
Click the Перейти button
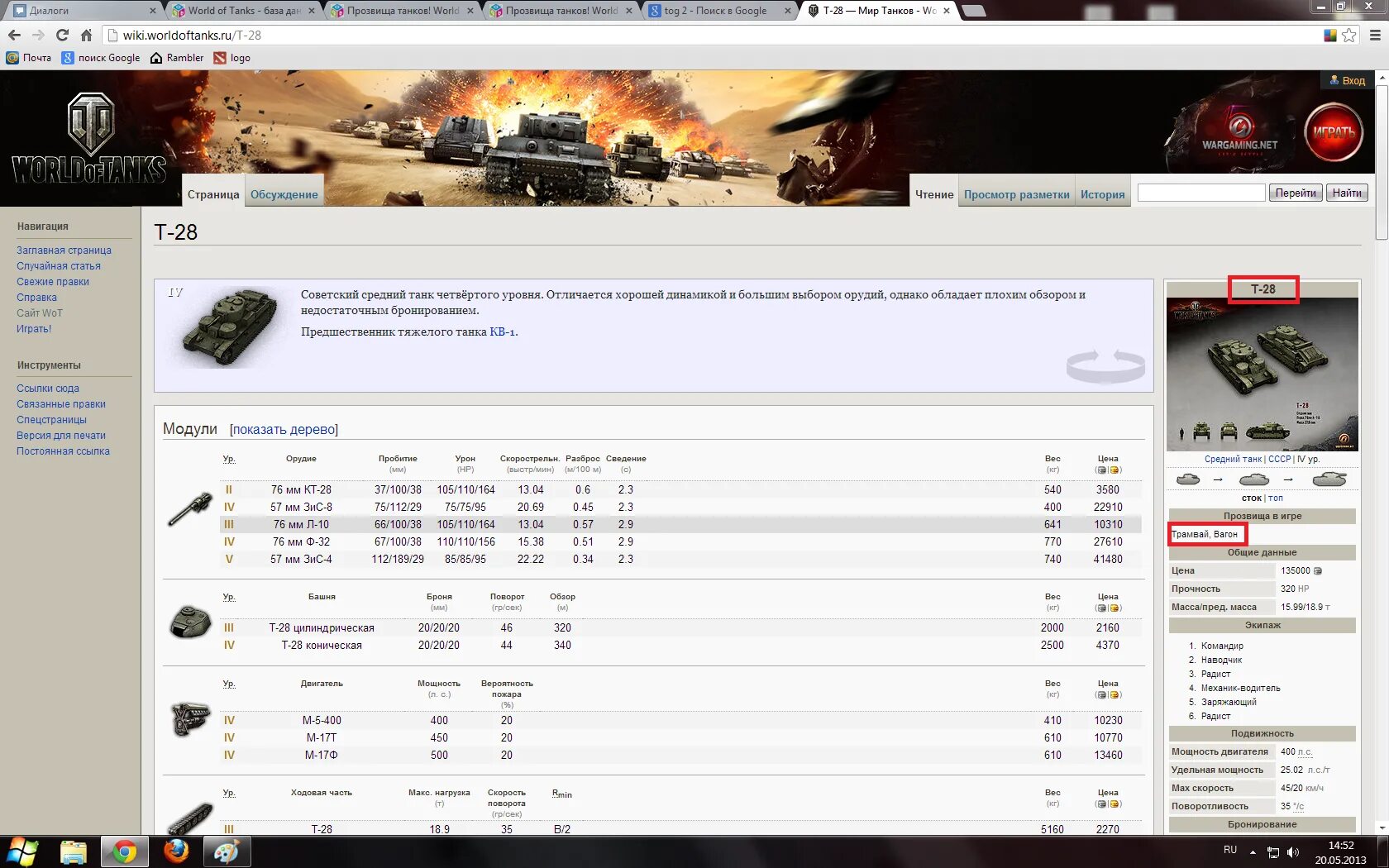pos(1295,193)
